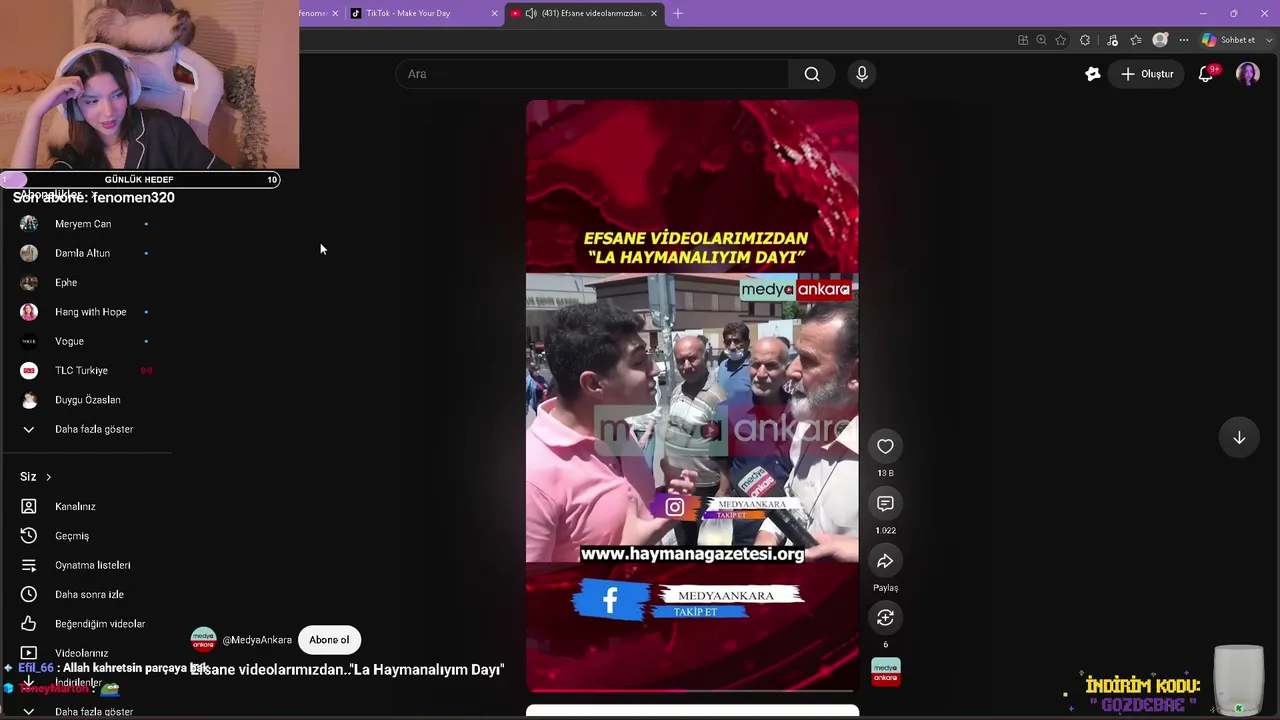Like the Short with the heart icon

click(885, 446)
